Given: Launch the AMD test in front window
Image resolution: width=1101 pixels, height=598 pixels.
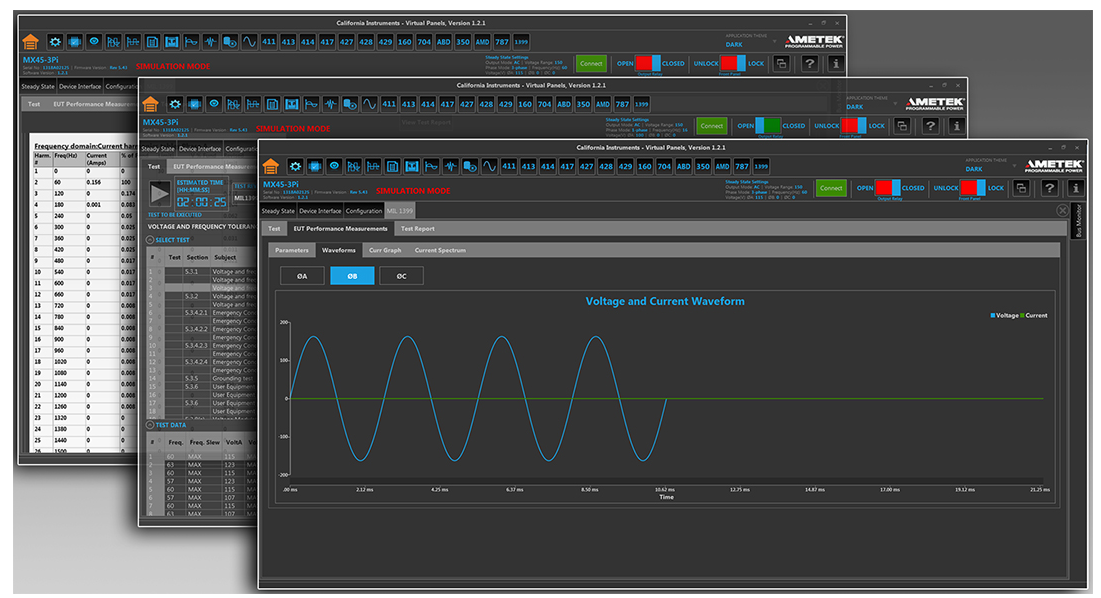Looking at the screenshot, I should click(x=723, y=166).
